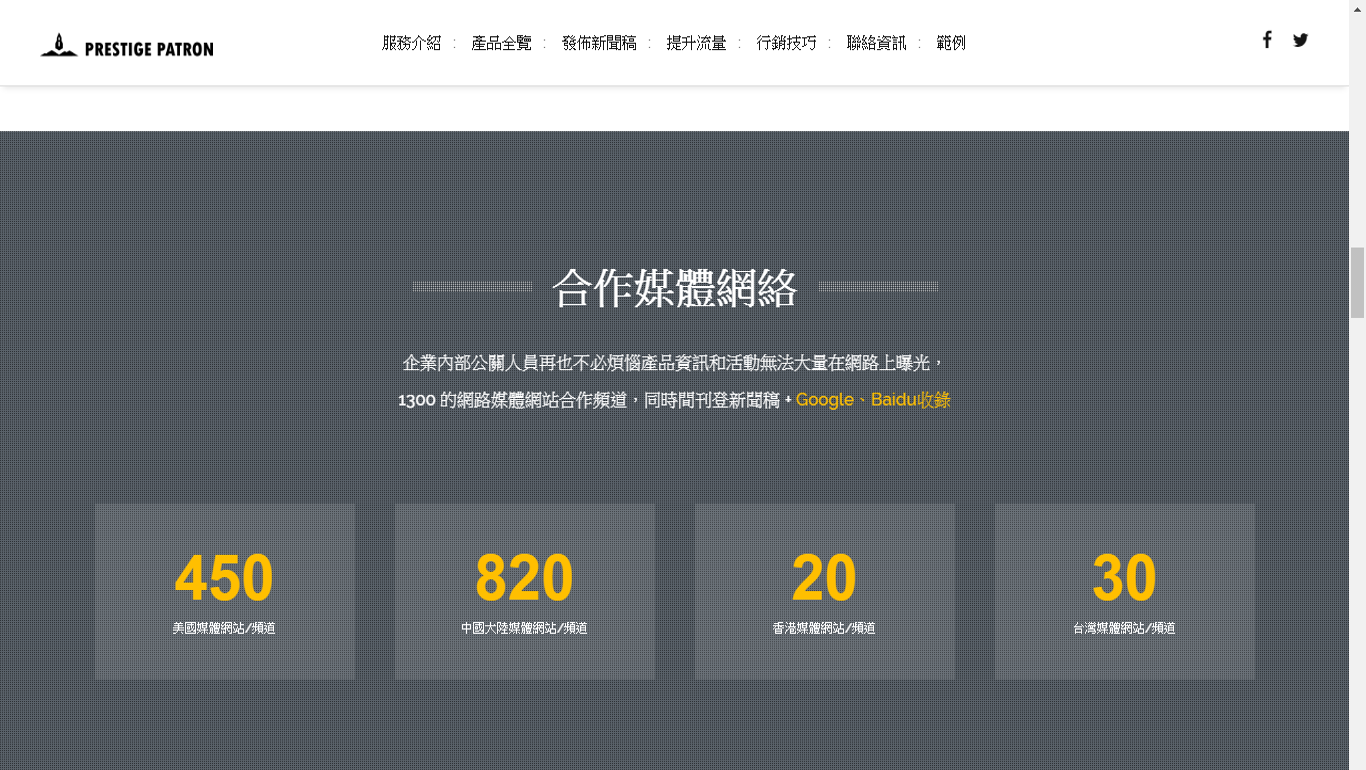Click the 台灣媒體網站/頻道 label
Viewport: 1366px width, 770px height.
point(1124,628)
